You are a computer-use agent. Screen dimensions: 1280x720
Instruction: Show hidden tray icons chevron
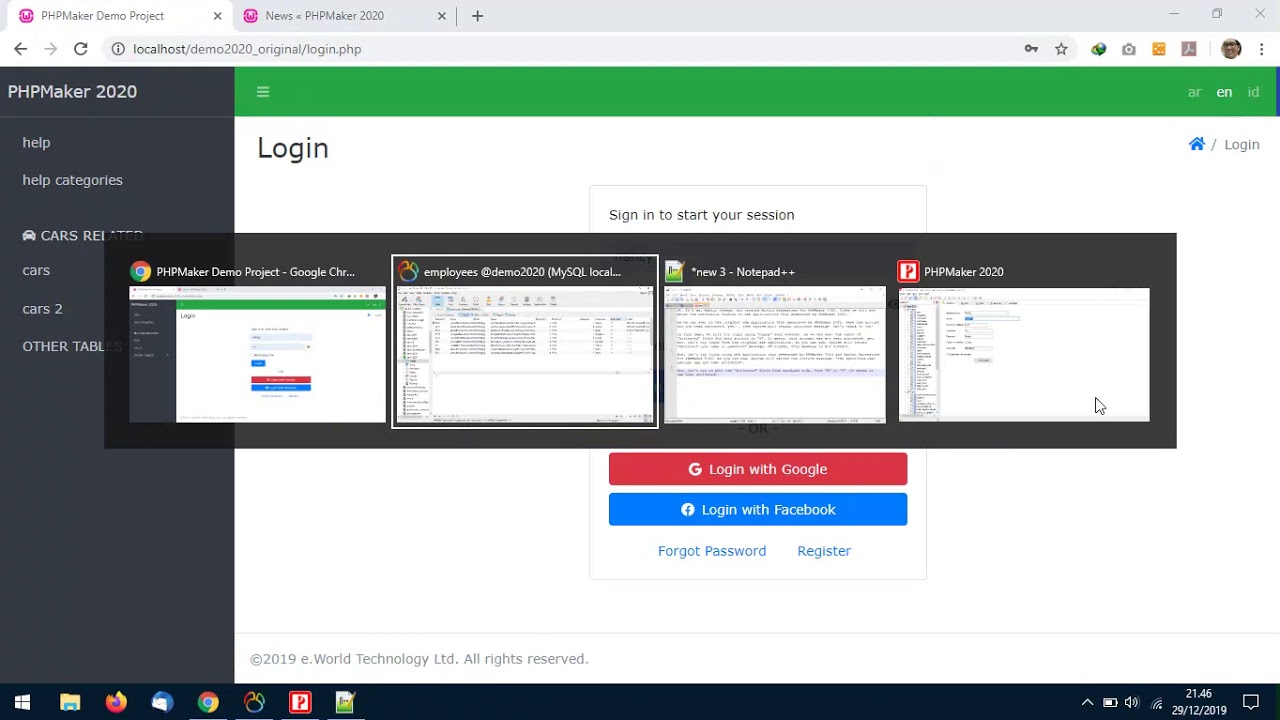[x=1087, y=702]
